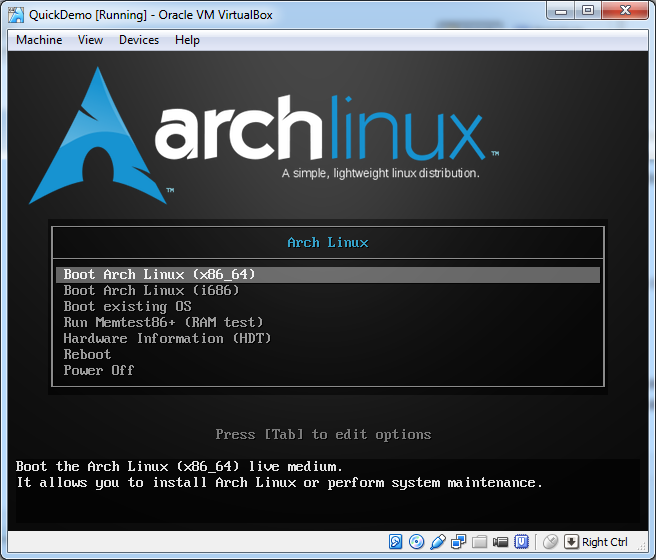This screenshot has height=560, width=656.
Task: Select Boot existing OS entry
Action: tap(328, 306)
